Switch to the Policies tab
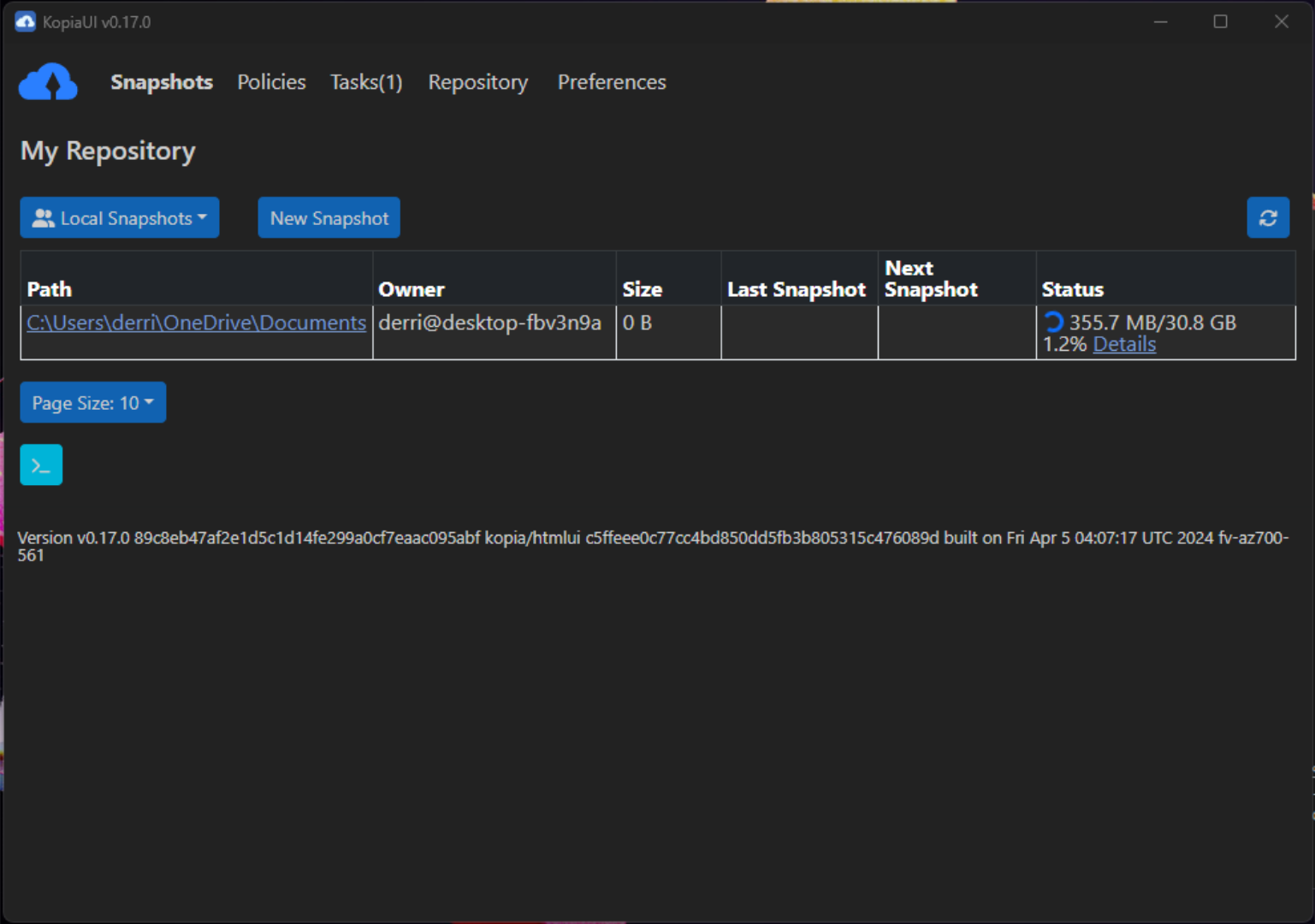 [271, 82]
